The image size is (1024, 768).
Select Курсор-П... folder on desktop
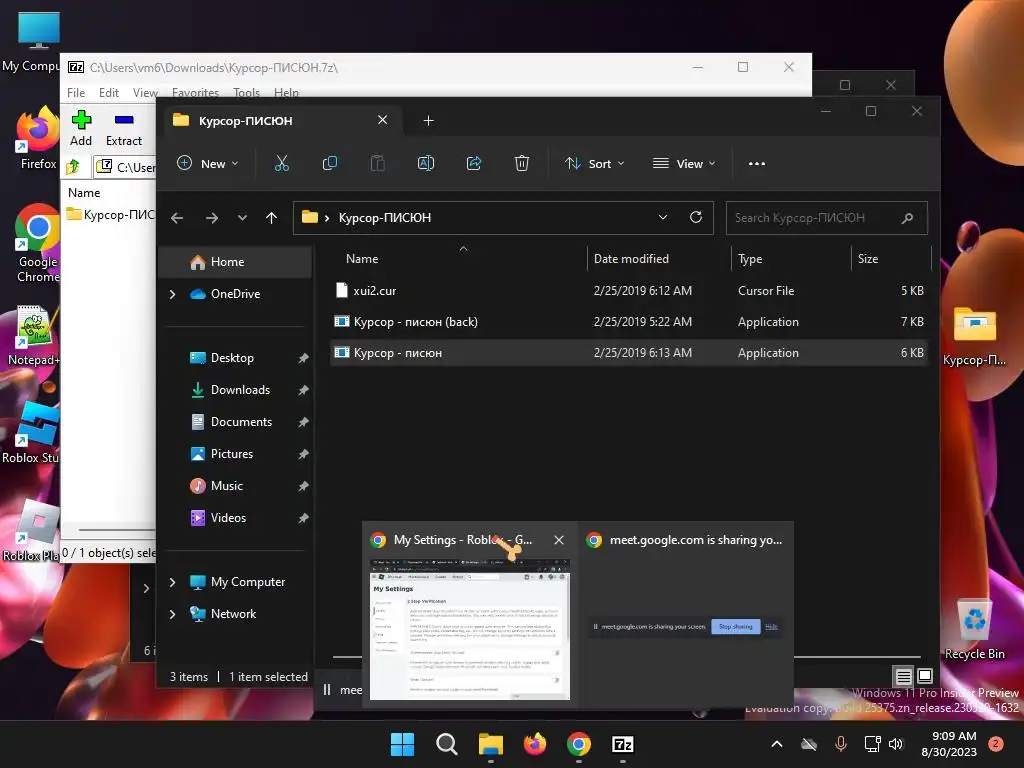pyautogui.click(x=974, y=336)
